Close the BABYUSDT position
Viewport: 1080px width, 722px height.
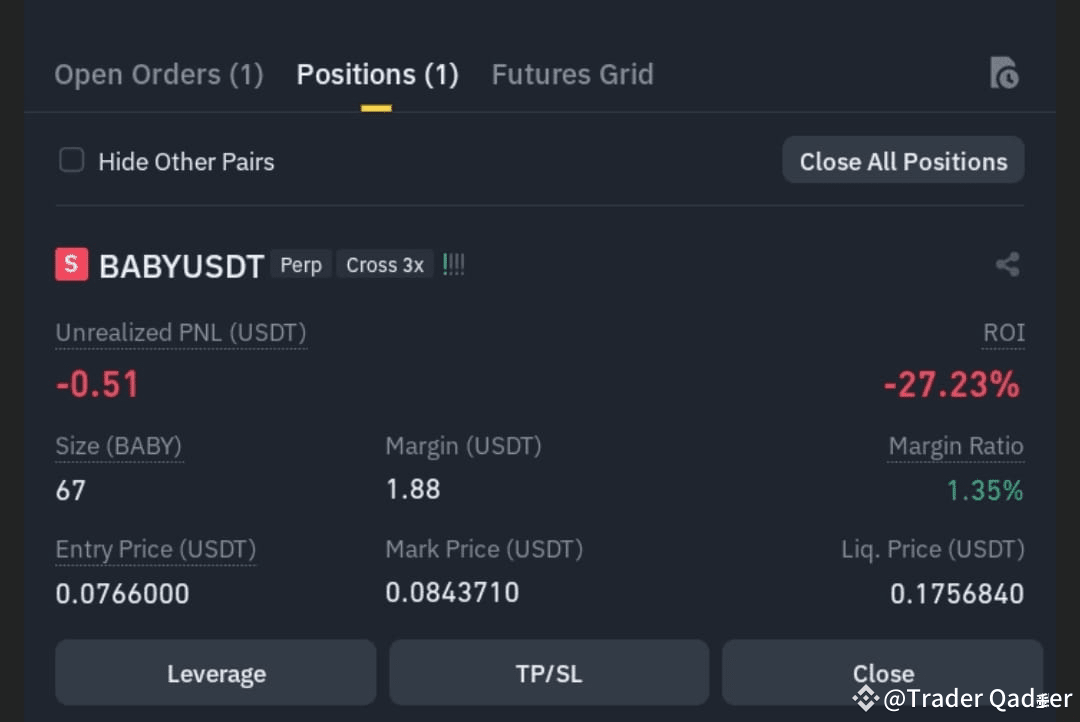[883, 673]
